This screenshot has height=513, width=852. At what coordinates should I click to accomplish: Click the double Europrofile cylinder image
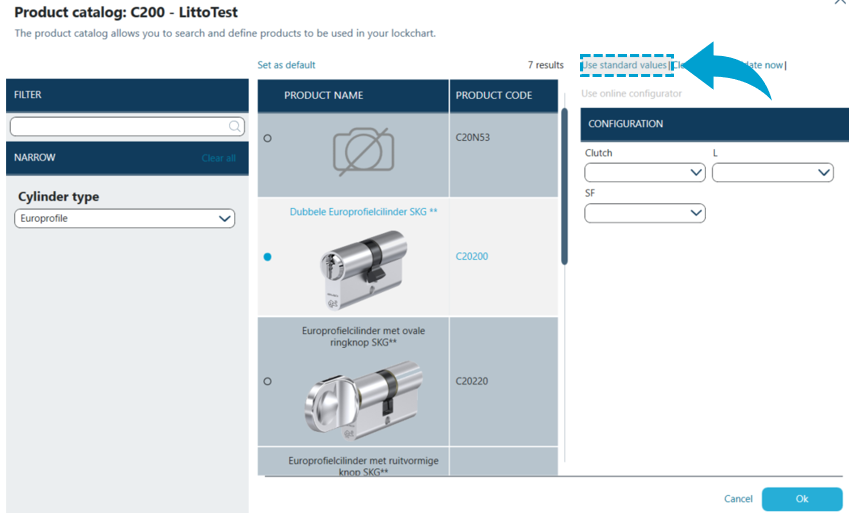[363, 264]
